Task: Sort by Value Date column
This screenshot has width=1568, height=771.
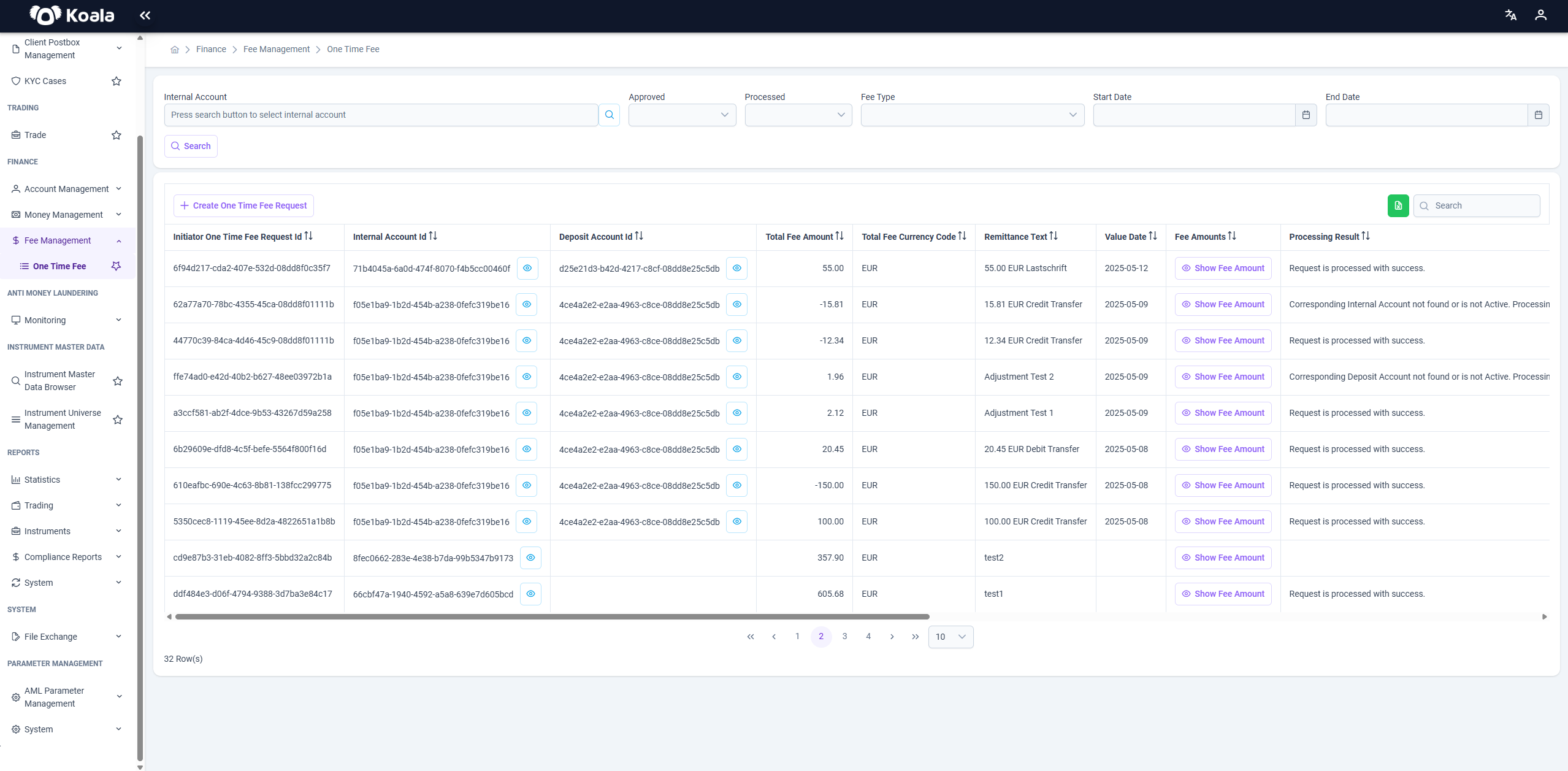Action: tap(1153, 236)
